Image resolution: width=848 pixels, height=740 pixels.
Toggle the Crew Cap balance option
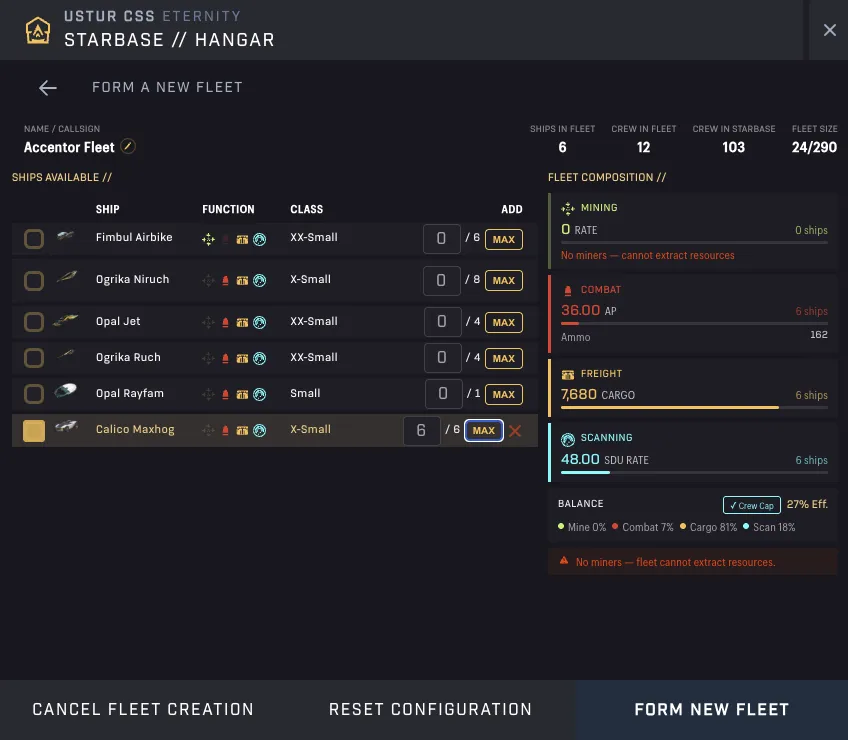[751, 505]
